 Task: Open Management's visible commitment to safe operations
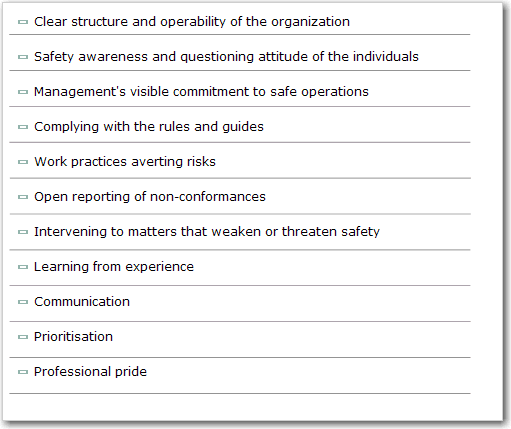pyautogui.click(x=201, y=92)
